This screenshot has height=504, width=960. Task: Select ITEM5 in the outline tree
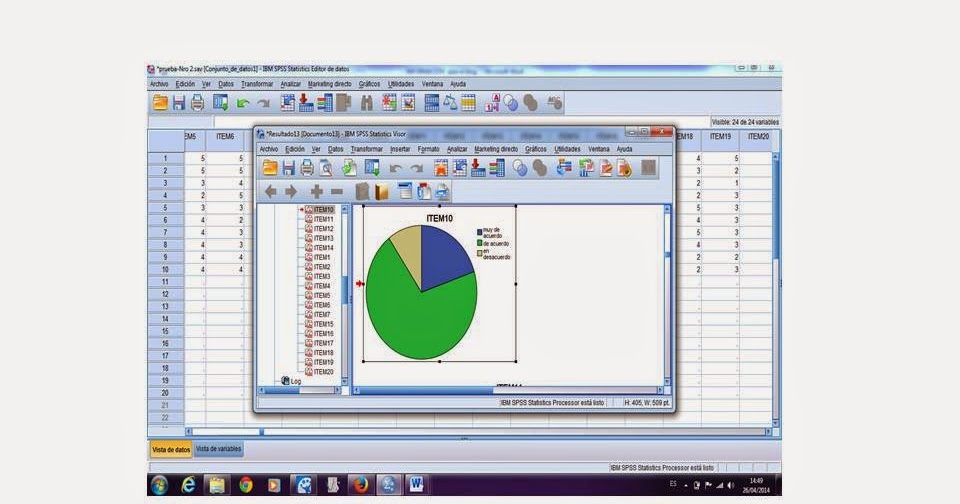321,296
